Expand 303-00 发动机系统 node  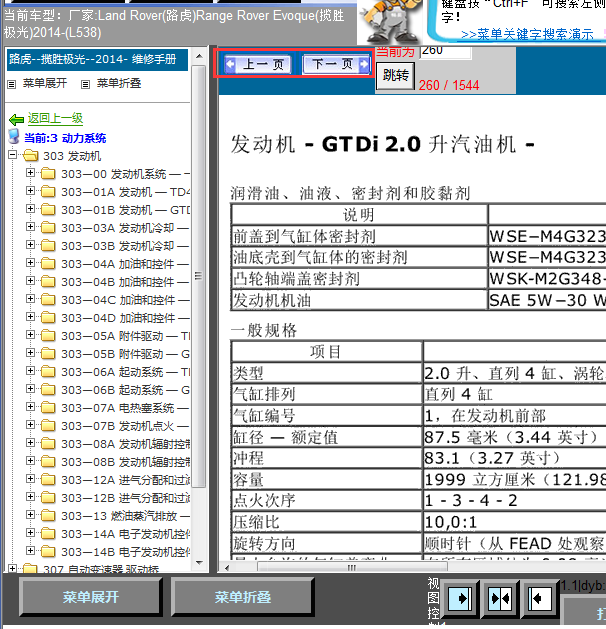[30, 172]
